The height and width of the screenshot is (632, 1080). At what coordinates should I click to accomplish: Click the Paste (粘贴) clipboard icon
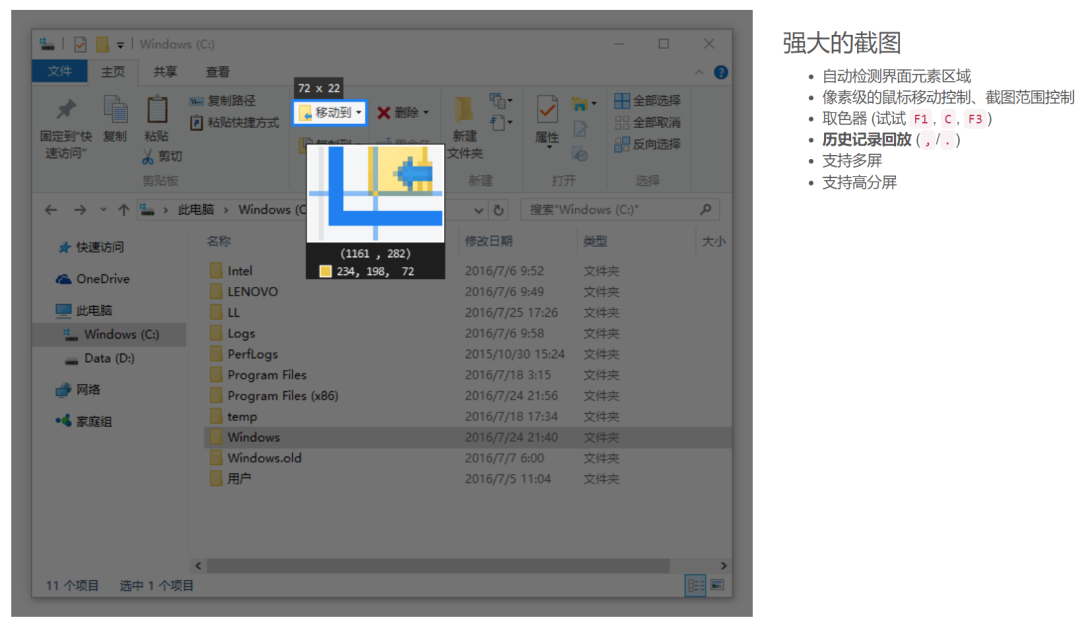[156, 110]
